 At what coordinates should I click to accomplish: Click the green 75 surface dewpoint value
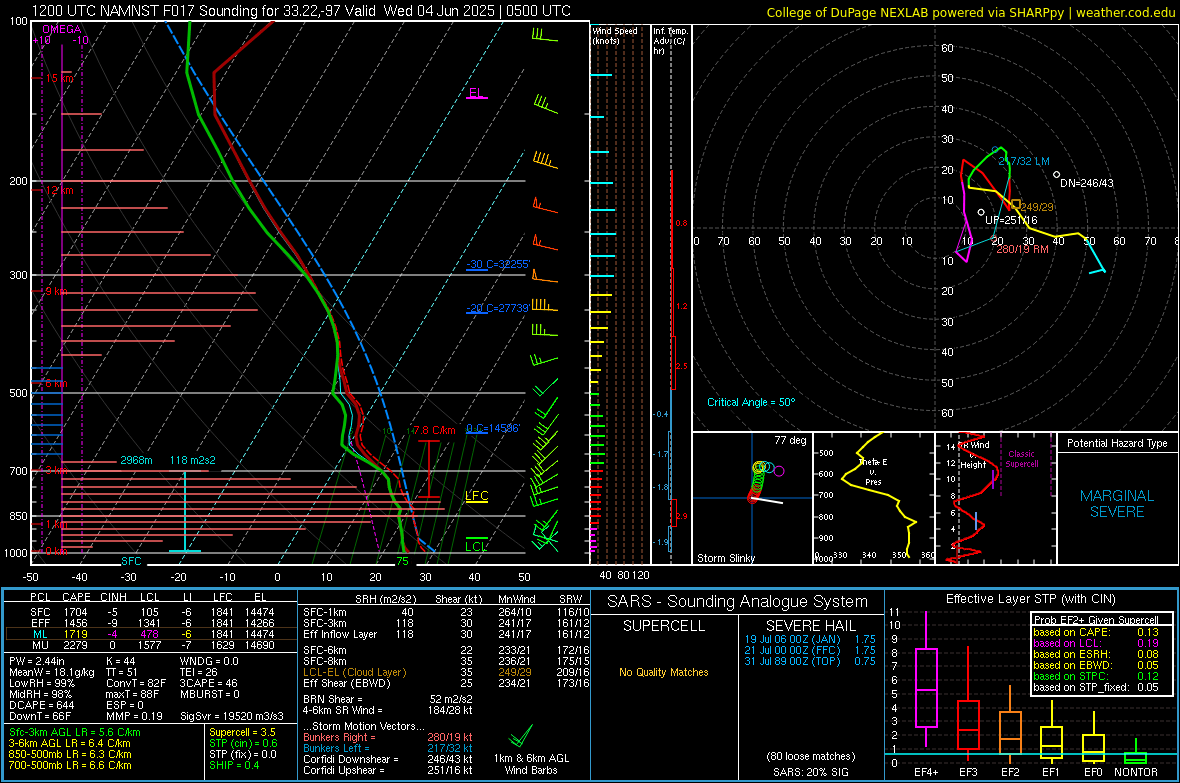[403, 561]
